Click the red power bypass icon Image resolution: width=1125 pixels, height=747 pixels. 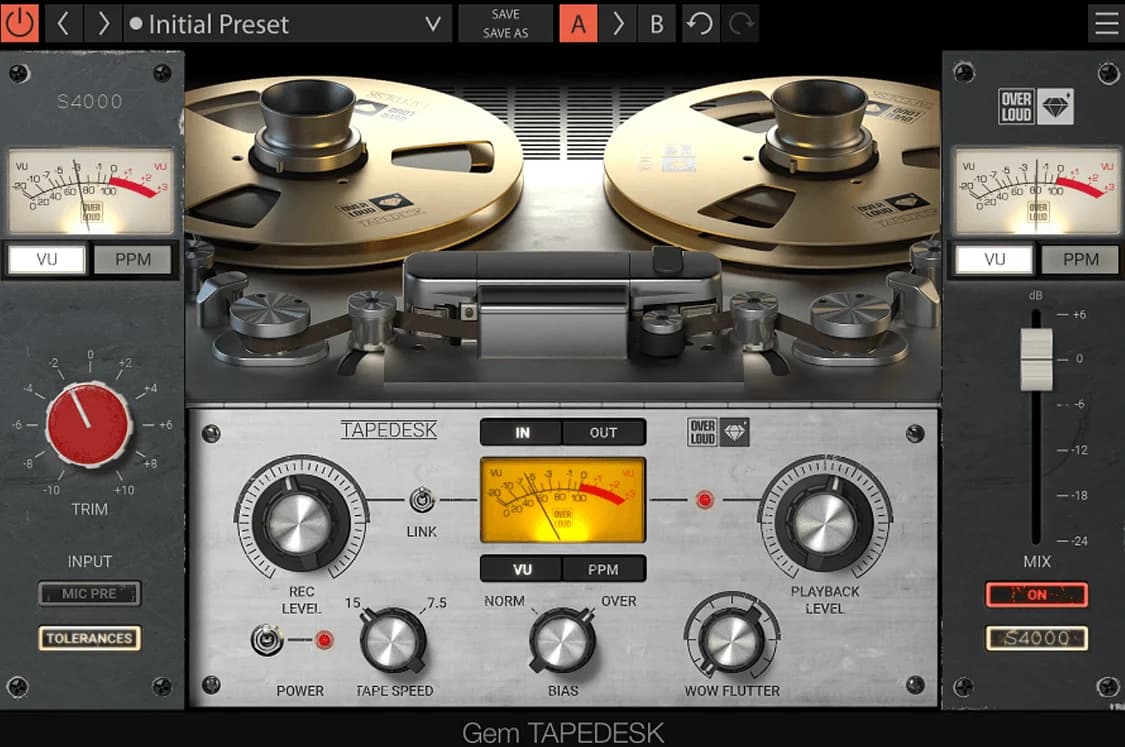(x=20, y=23)
